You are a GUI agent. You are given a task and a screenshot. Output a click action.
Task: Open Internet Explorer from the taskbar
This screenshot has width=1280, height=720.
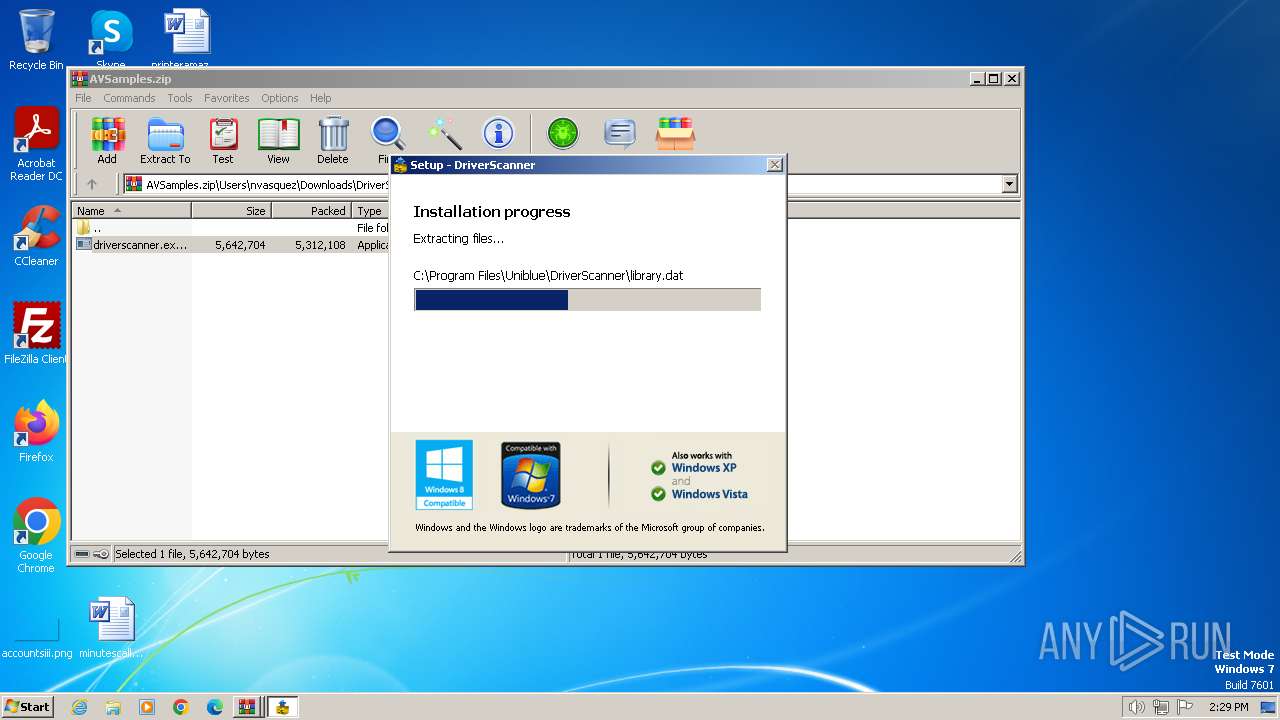(79, 707)
